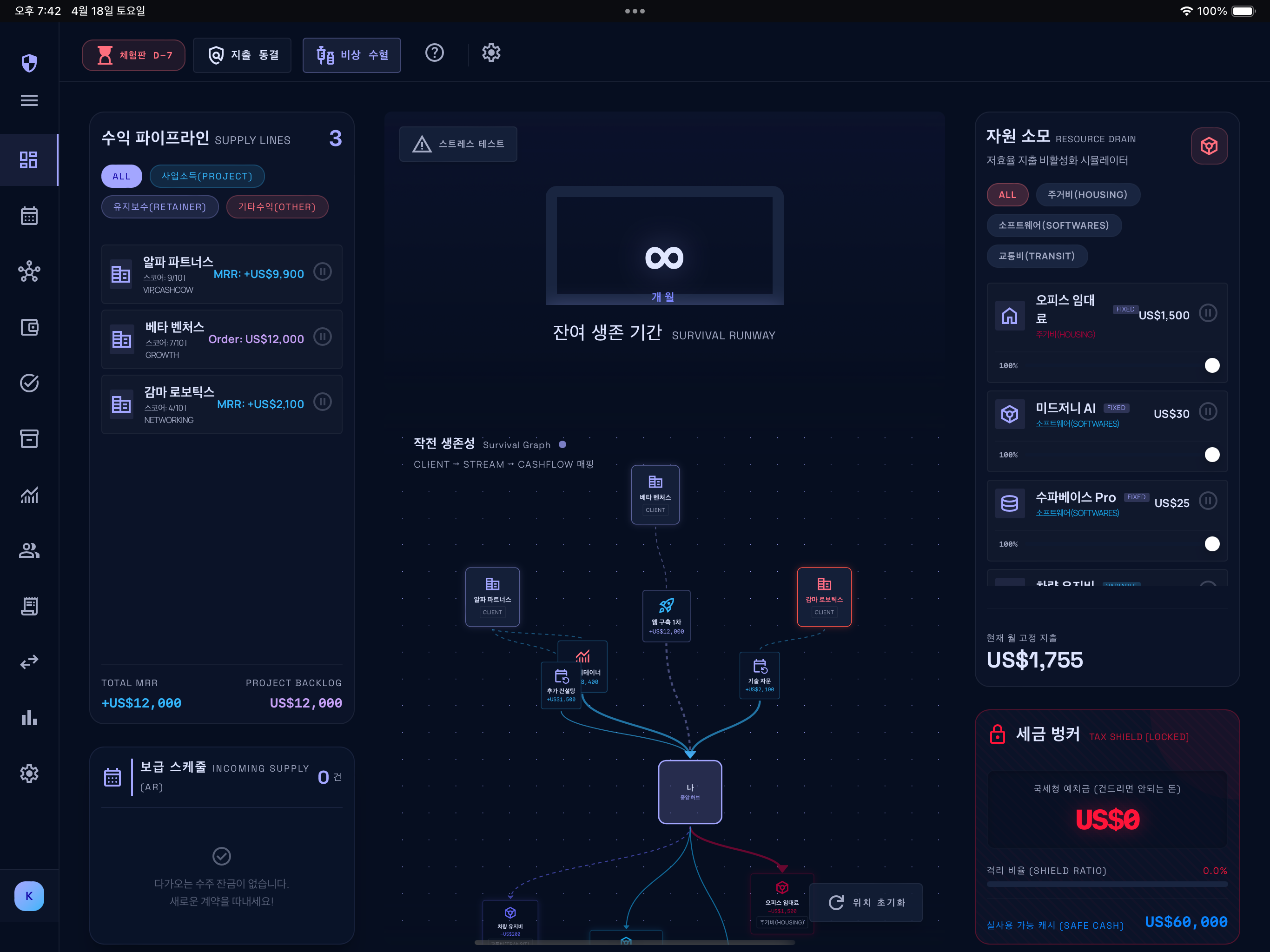Screen dimensions: 1270x952
Task: Select the 추가 컨설팅 stream node
Action: pos(560,686)
